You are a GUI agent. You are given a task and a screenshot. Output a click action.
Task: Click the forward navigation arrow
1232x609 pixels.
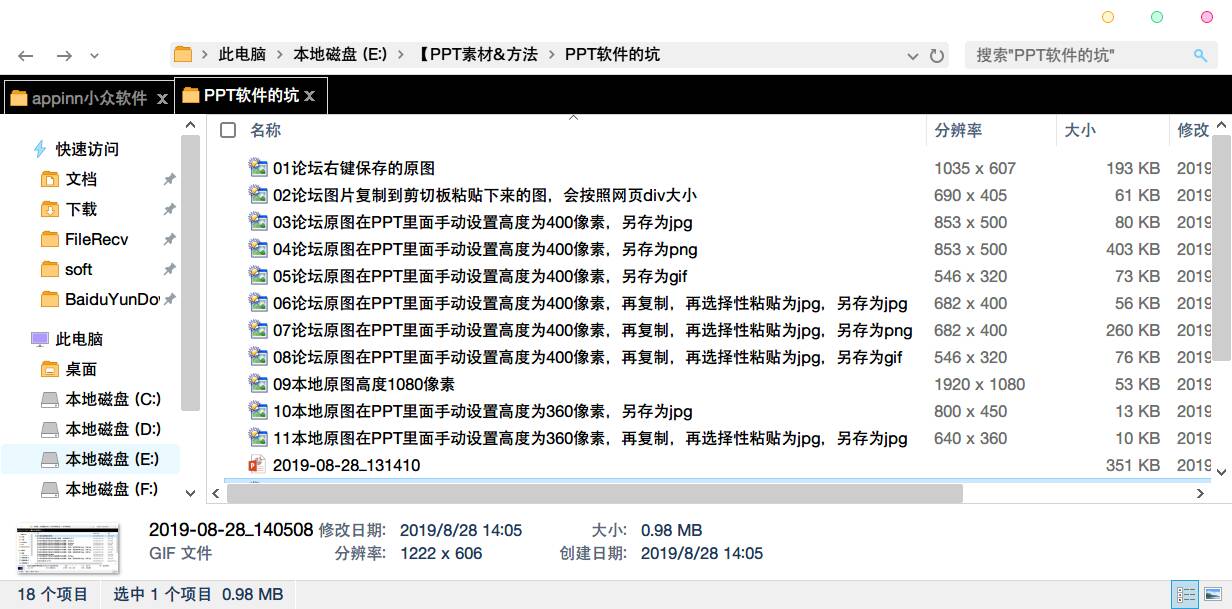pos(64,56)
